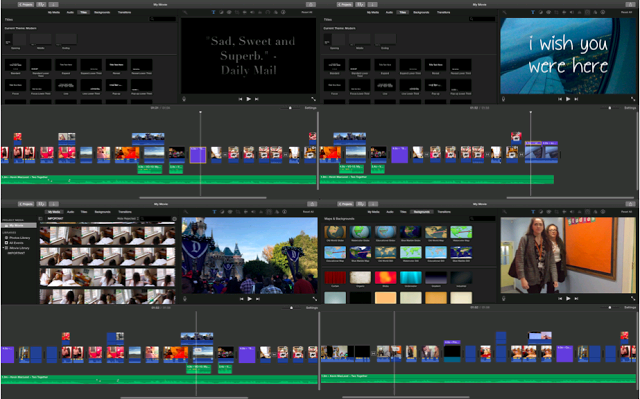The height and width of the screenshot is (399, 640).
Task: Open clip information icon in top-left window
Action: tap(283, 12)
